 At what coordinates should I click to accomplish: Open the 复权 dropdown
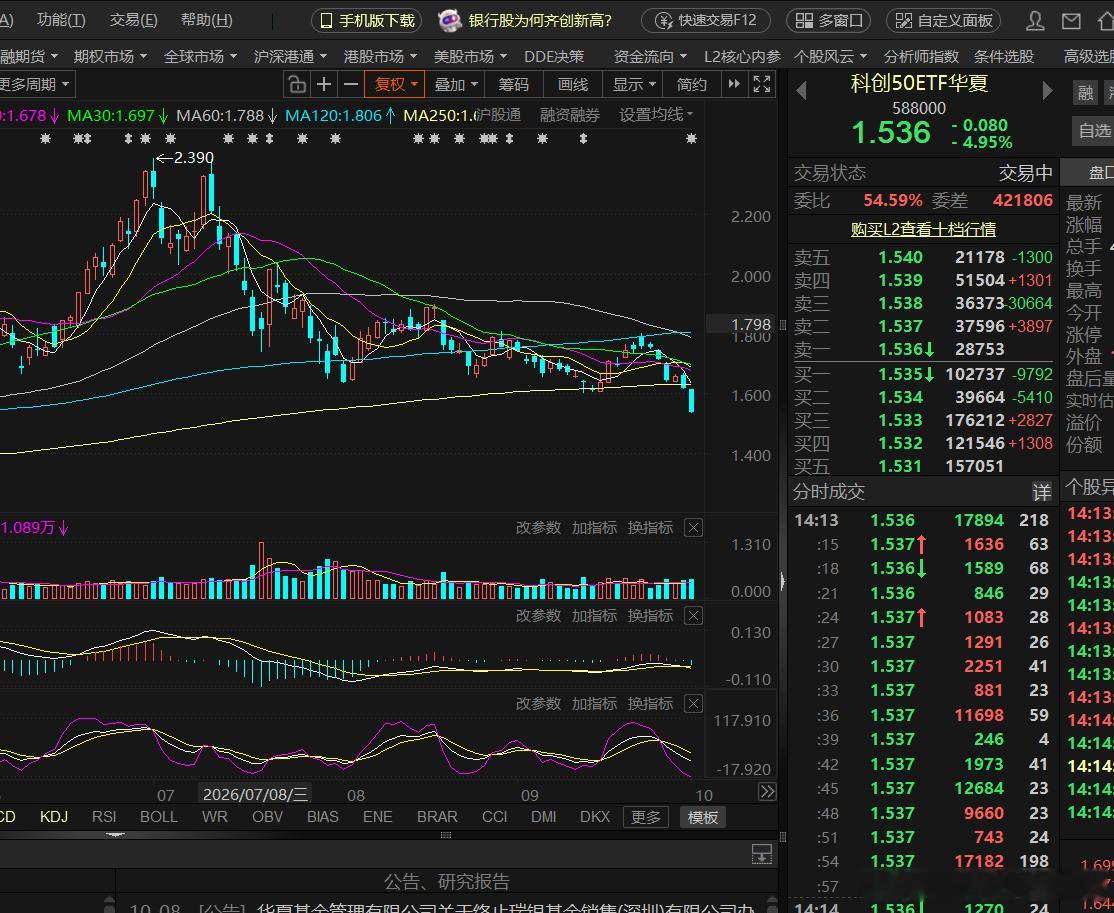(x=395, y=85)
